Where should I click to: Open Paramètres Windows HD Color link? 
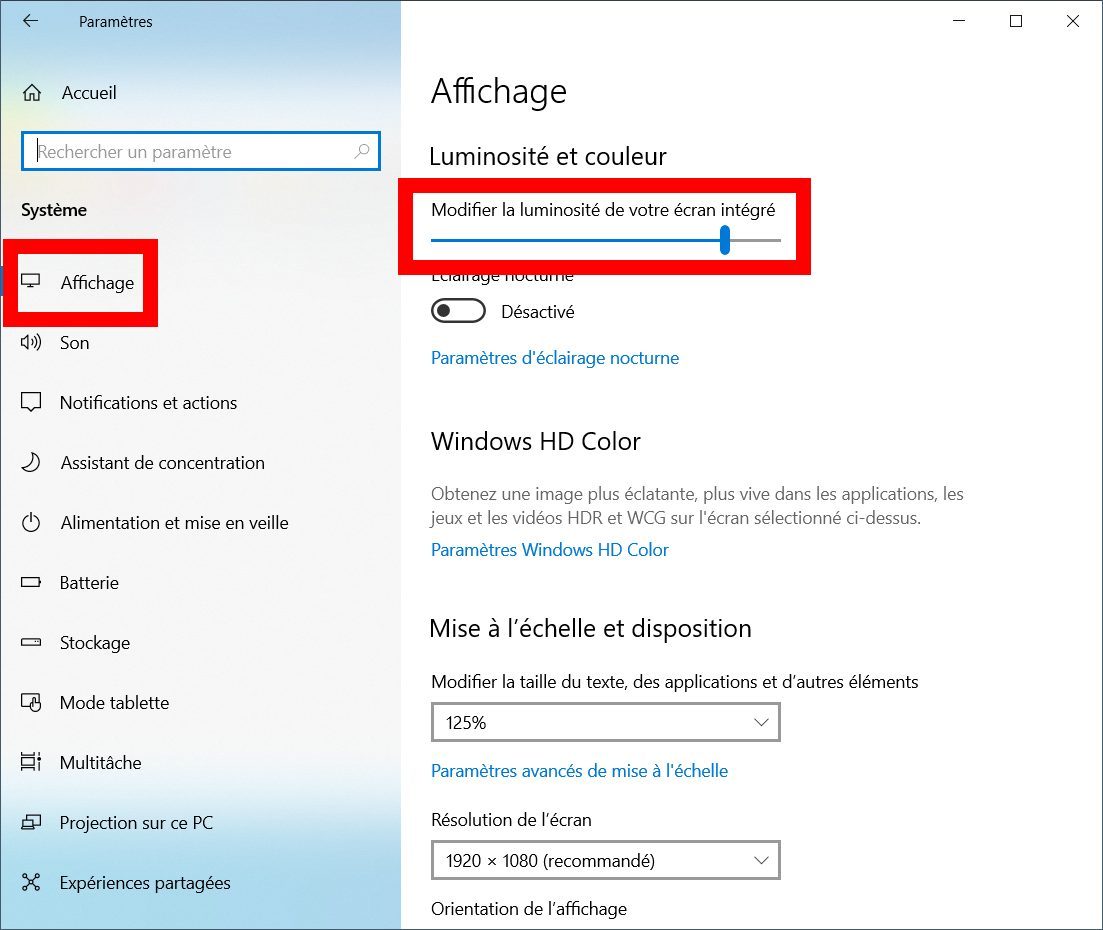[x=549, y=550]
